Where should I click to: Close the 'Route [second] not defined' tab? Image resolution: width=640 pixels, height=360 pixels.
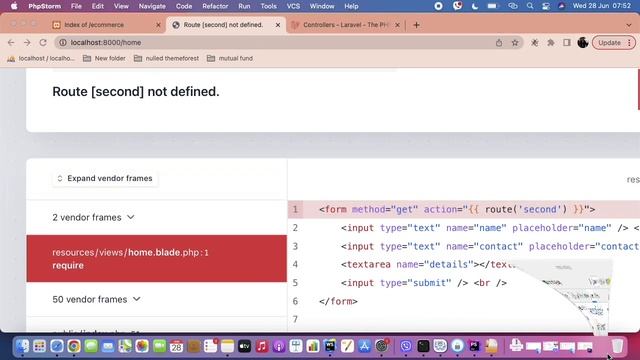click(x=278, y=25)
